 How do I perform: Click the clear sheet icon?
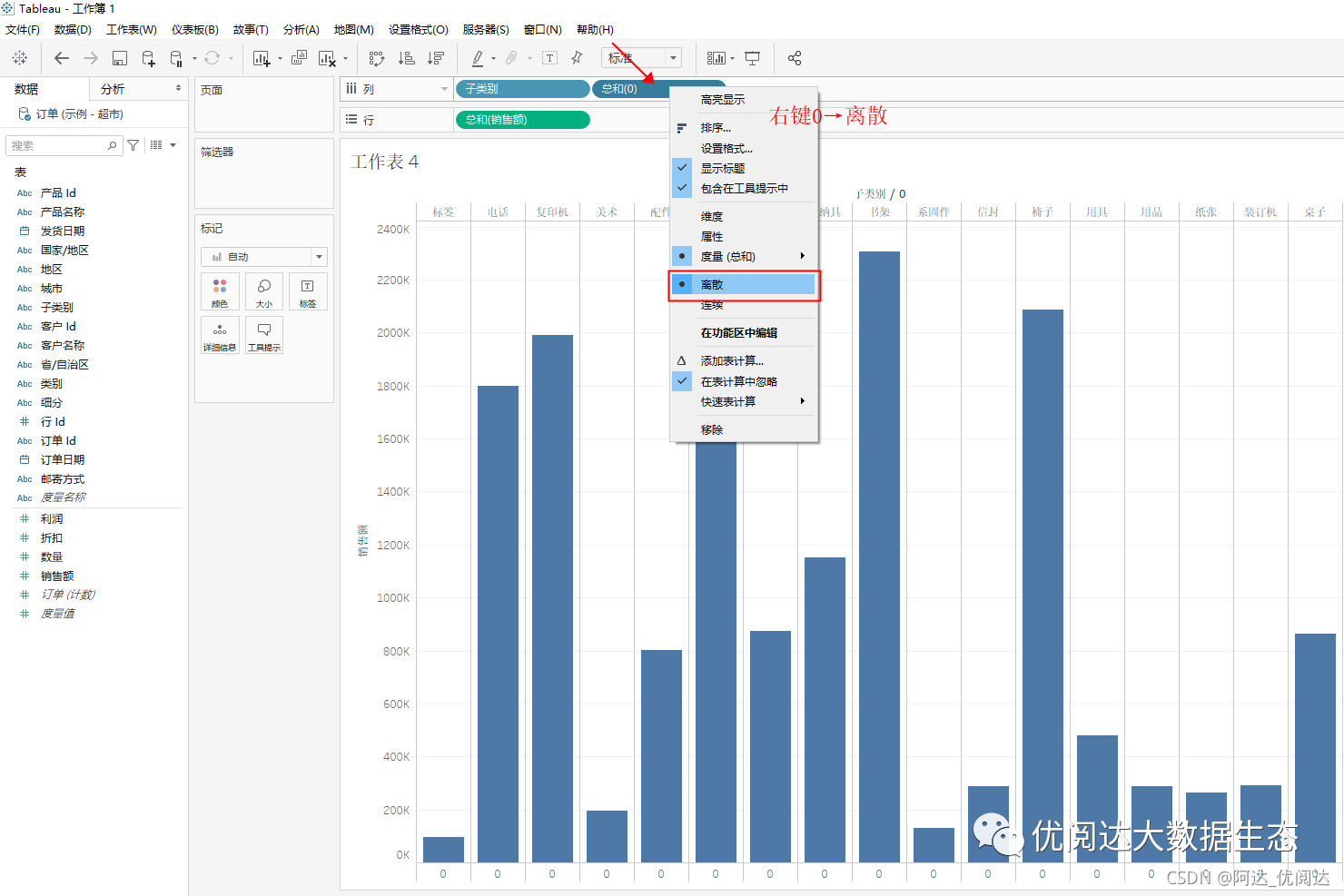tap(328, 58)
